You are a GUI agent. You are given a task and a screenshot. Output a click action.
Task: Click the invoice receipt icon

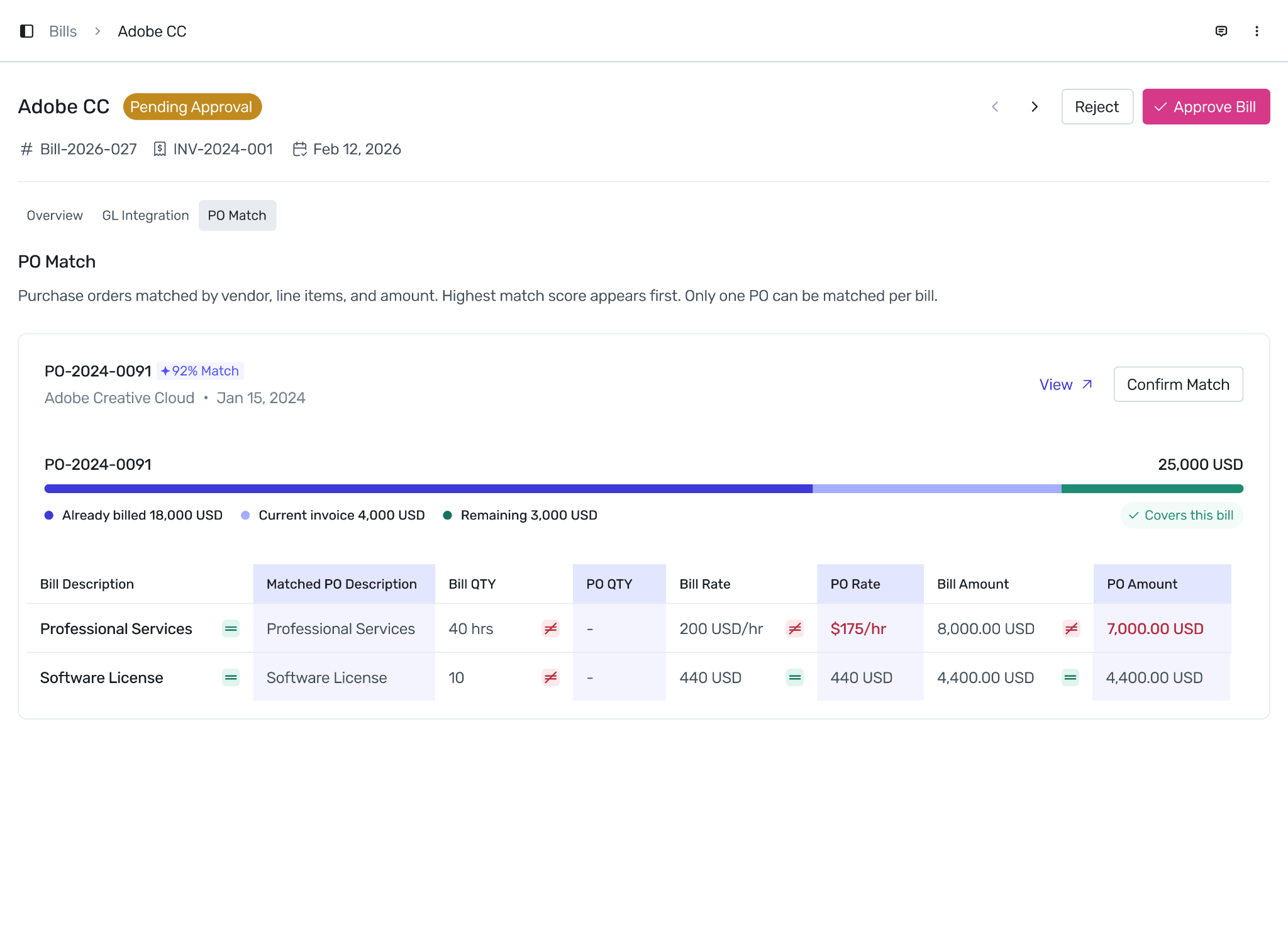click(x=160, y=149)
